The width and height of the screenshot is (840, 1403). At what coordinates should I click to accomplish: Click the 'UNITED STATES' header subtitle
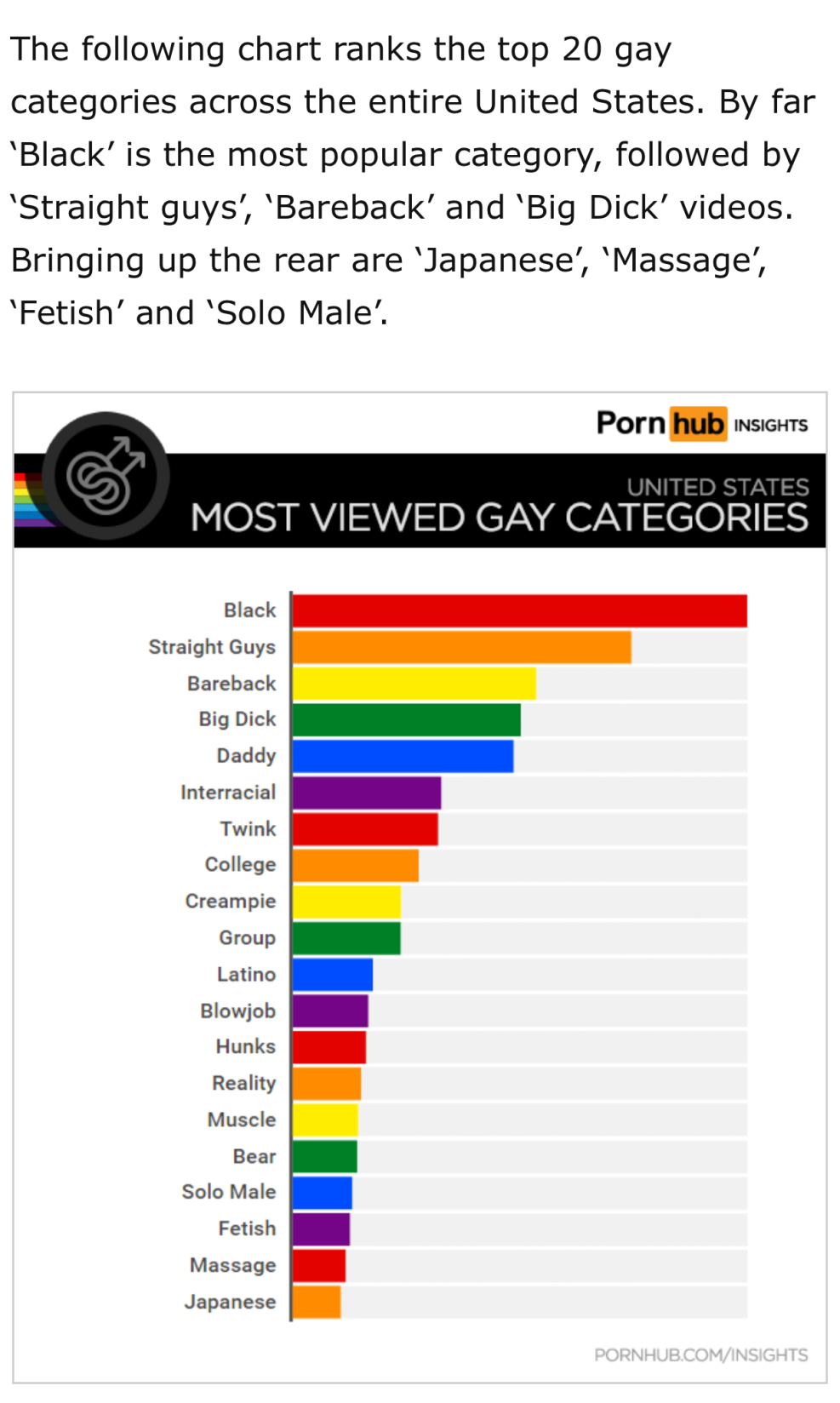[717, 486]
